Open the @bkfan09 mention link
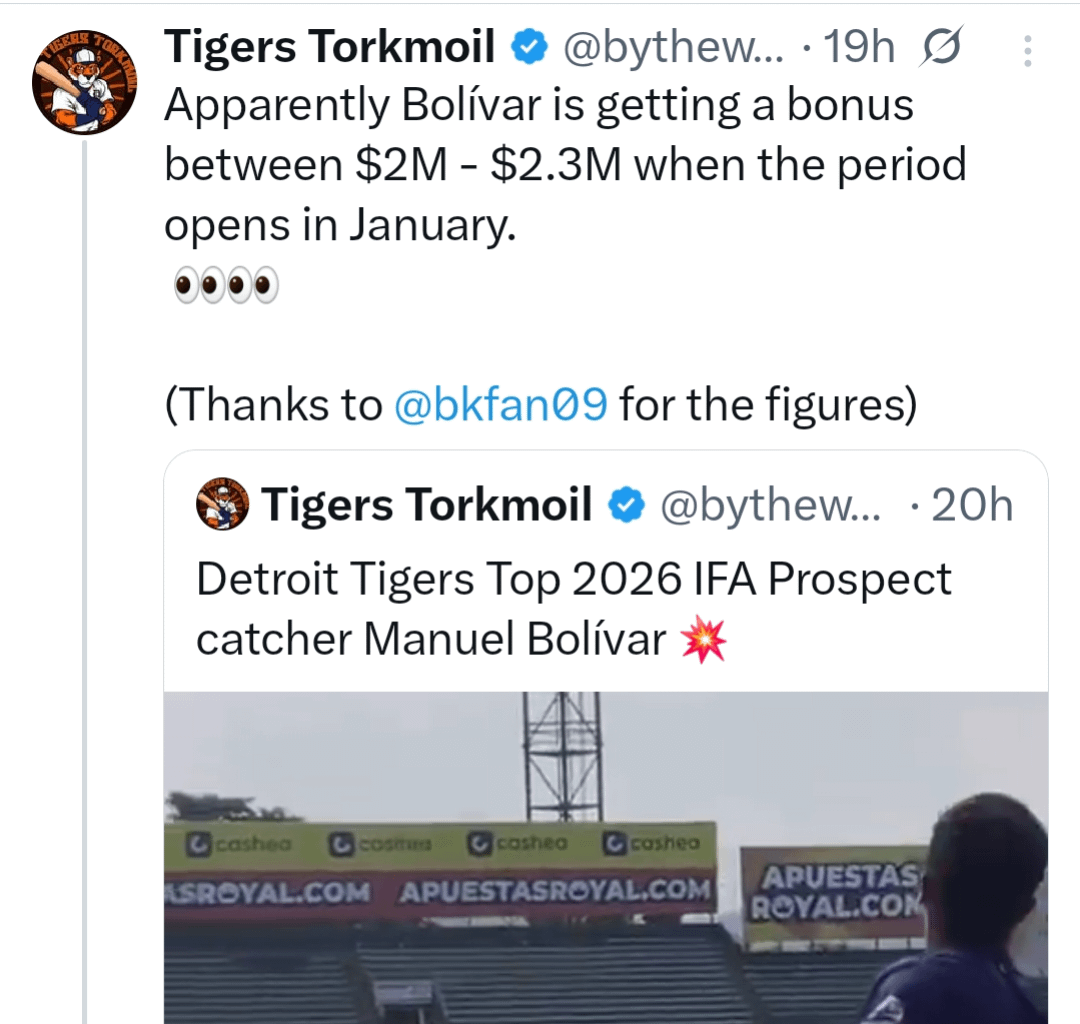This screenshot has width=1080, height=1024. point(501,405)
